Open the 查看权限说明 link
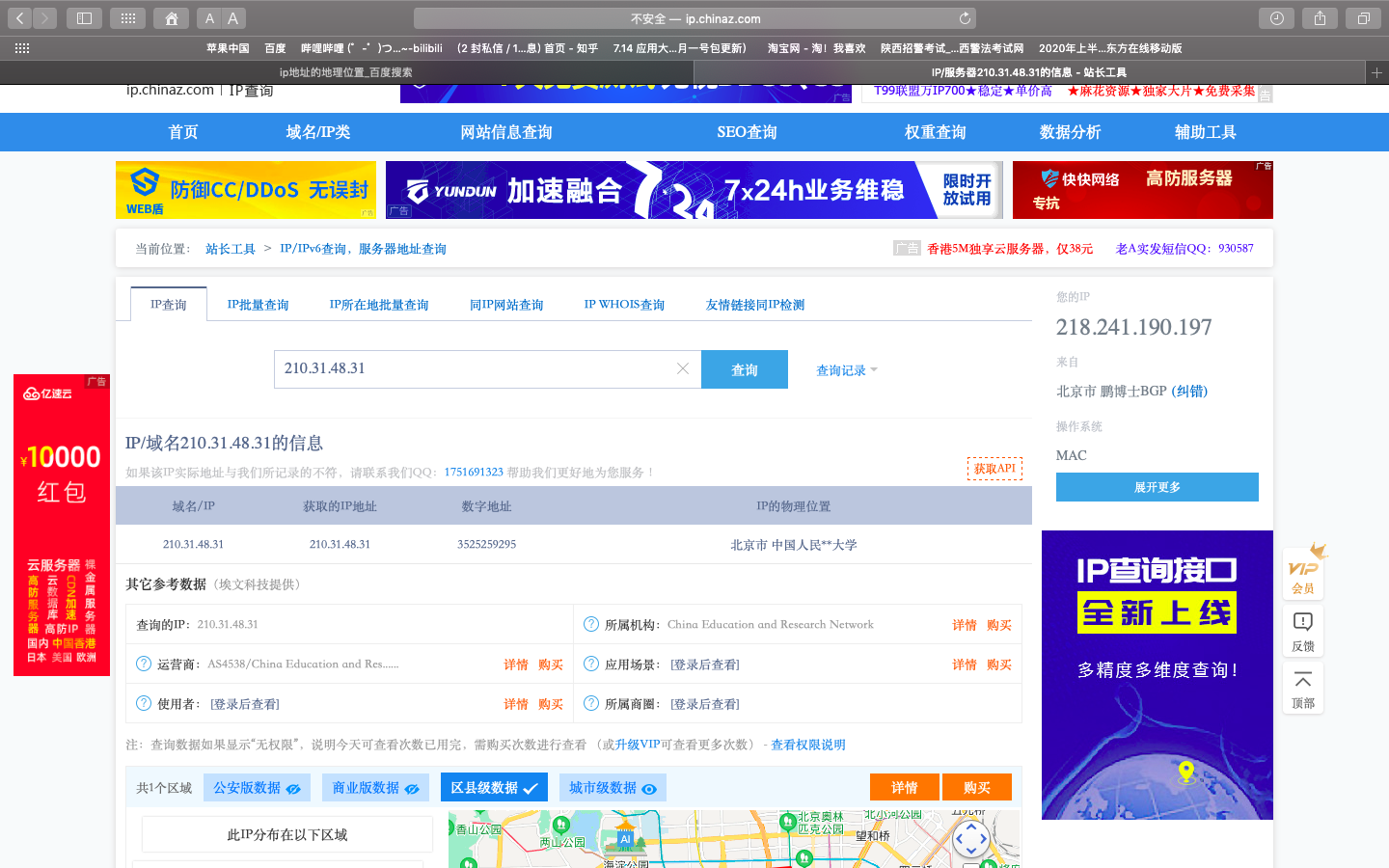 point(808,745)
